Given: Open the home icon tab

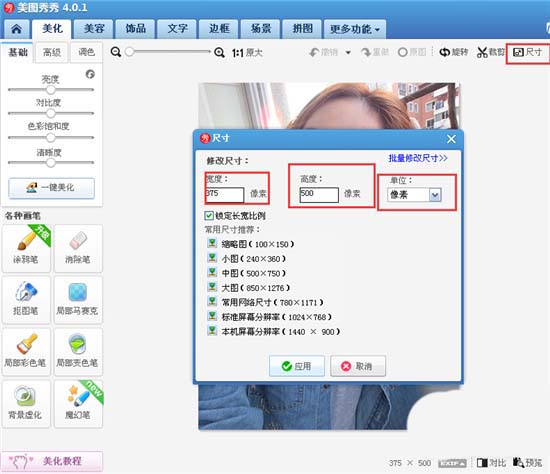Looking at the screenshot, I should (16, 29).
